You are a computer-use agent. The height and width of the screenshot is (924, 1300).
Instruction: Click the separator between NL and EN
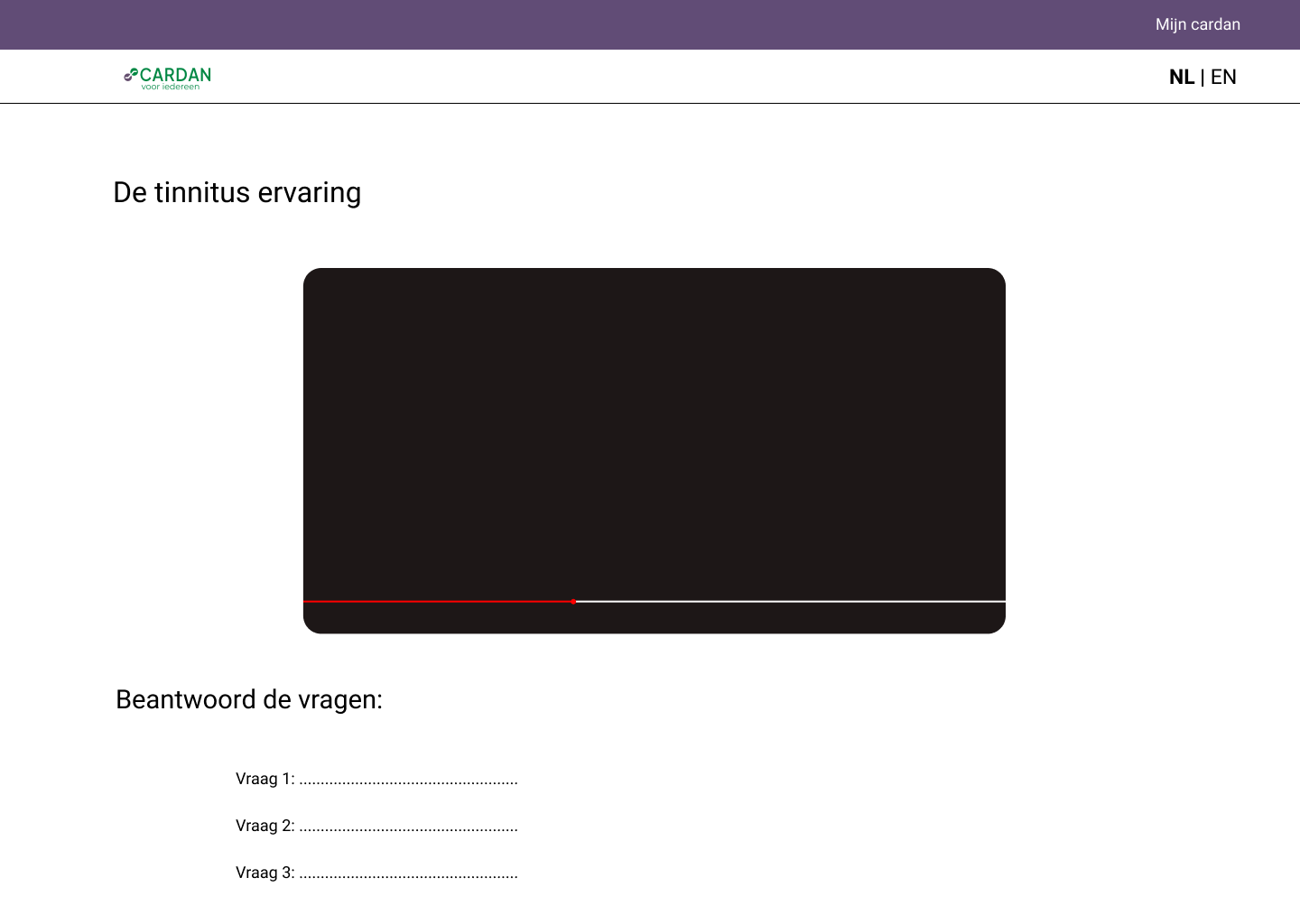(1202, 77)
